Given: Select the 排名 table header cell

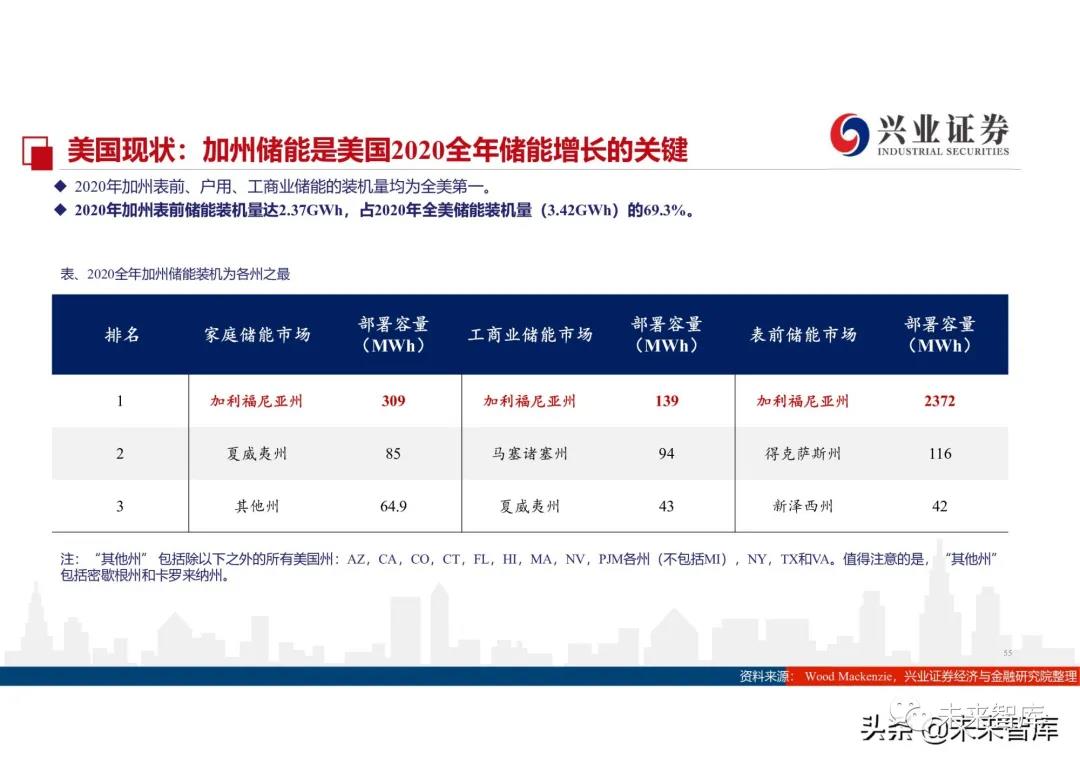Looking at the screenshot, I should 121,335.
